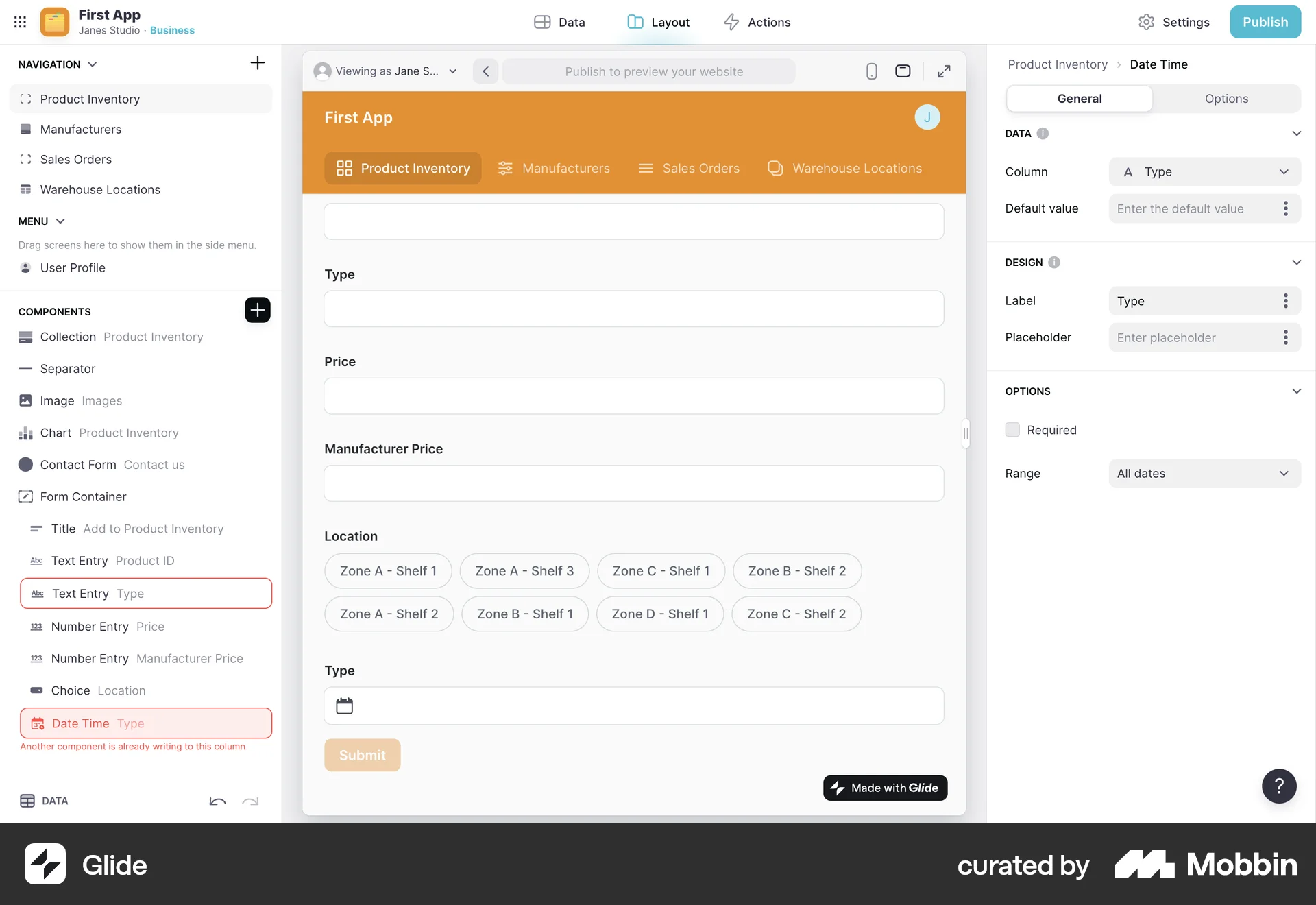
Task: Expand the preview to fullscreen
Action: 944,71
